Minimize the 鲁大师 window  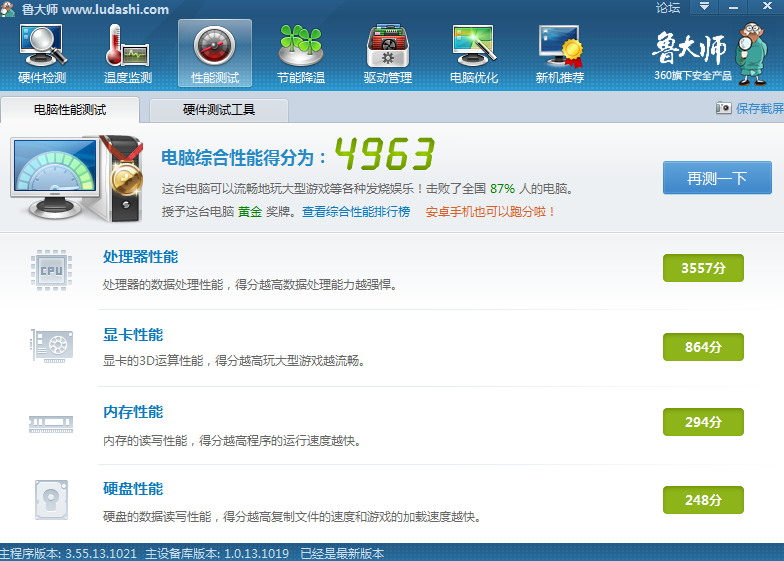[x=734, y=6]
